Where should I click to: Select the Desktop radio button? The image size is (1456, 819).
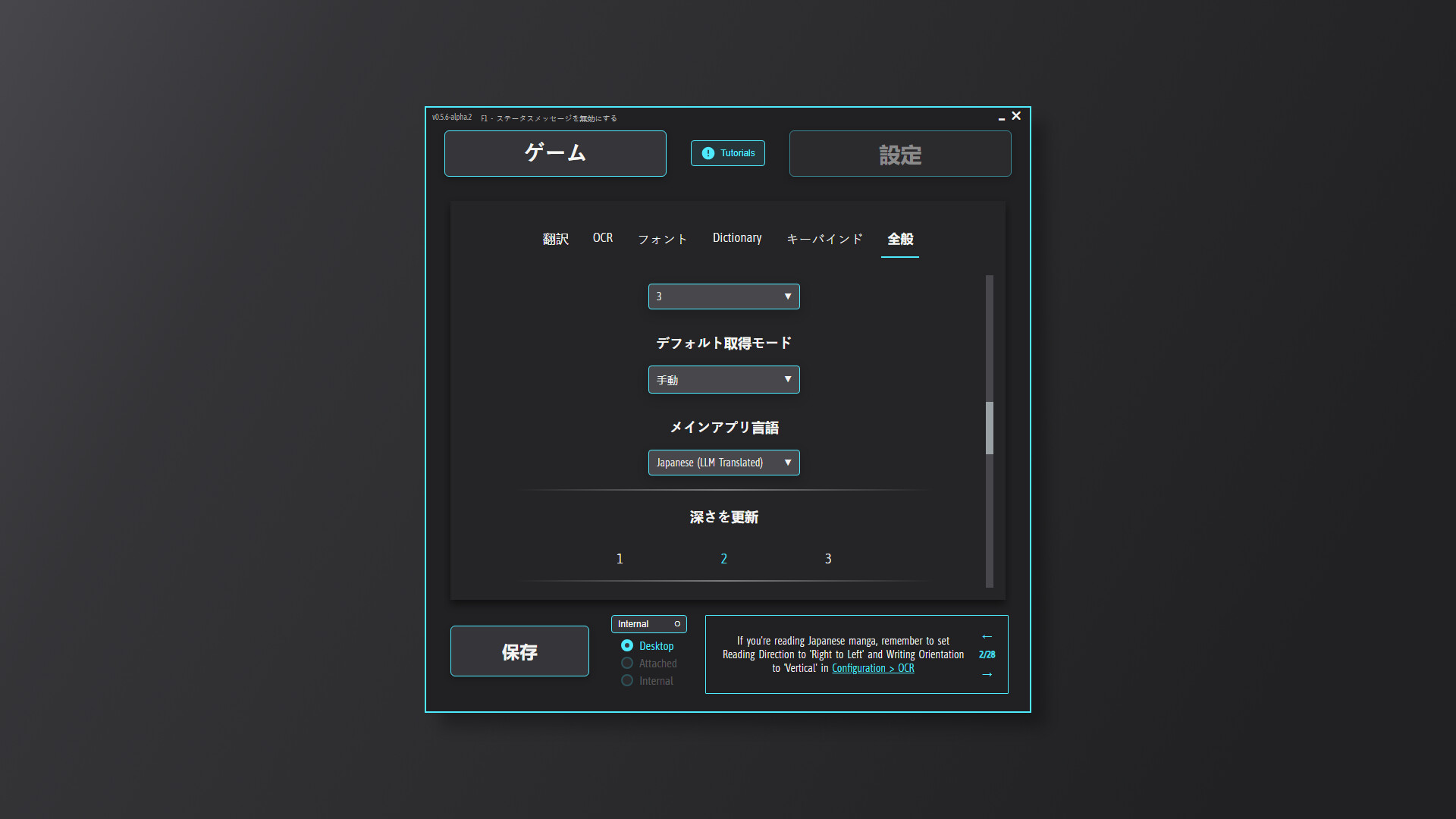tap(627, 645)
